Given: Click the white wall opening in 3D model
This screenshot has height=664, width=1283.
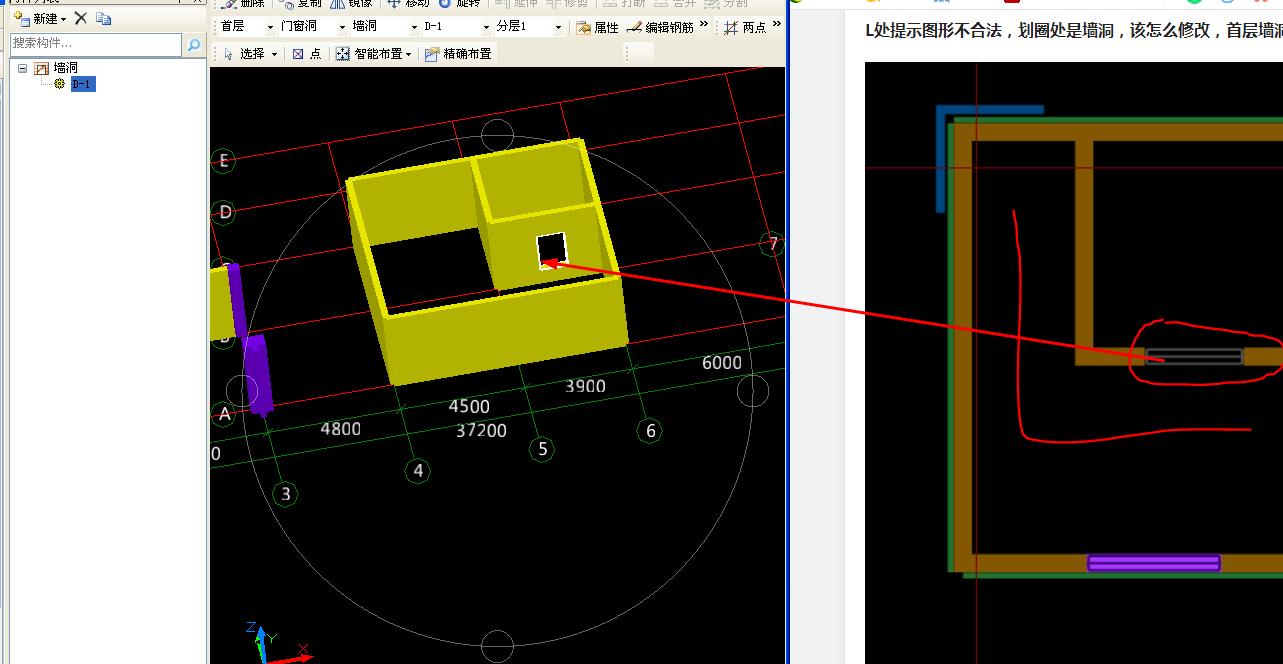Looking at the screenshot, I should 552,251.
